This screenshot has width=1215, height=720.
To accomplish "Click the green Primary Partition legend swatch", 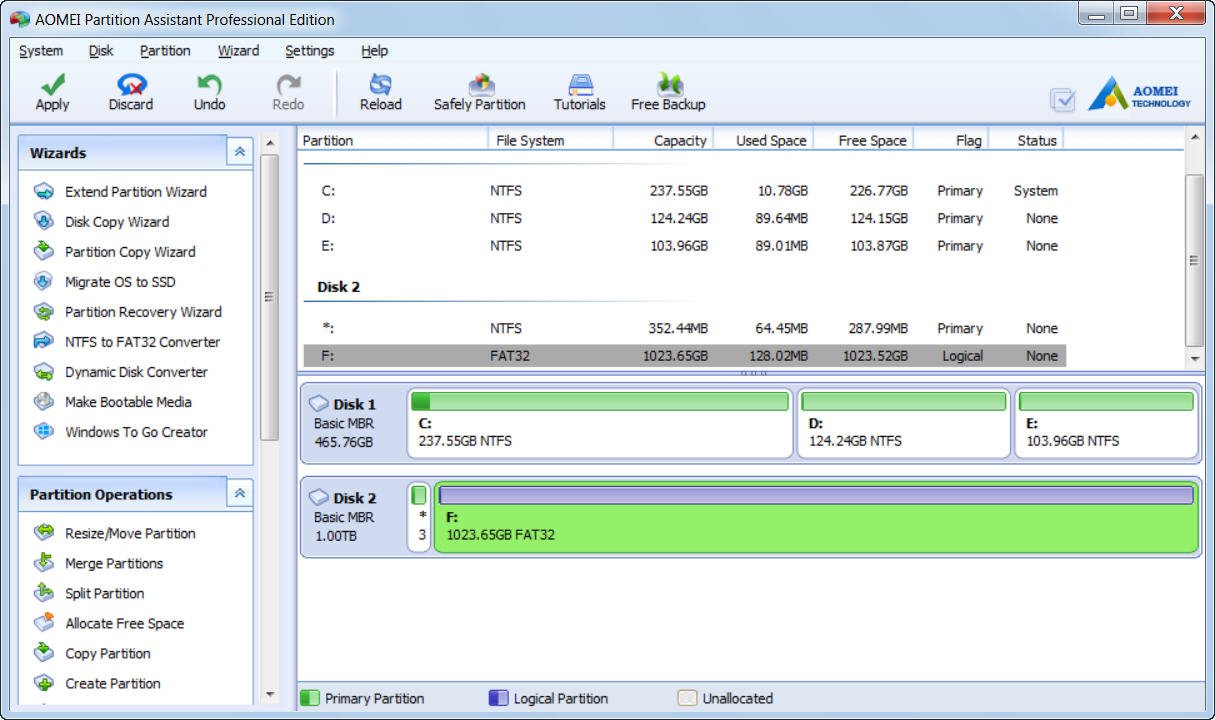I will tap(310, 699).
